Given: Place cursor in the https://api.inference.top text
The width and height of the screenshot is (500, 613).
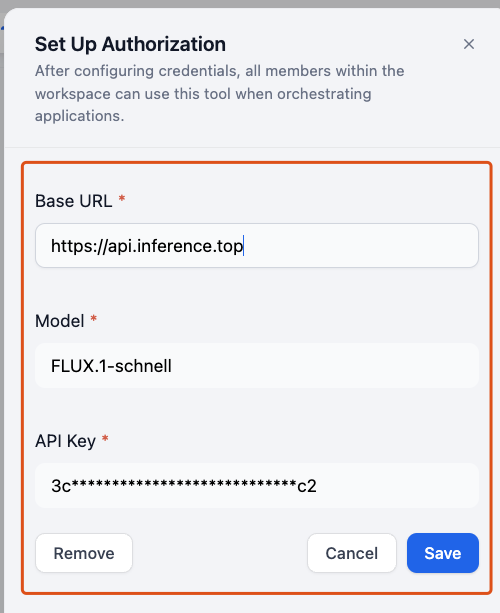Looking at the screenshot, I should pos(147,246).
